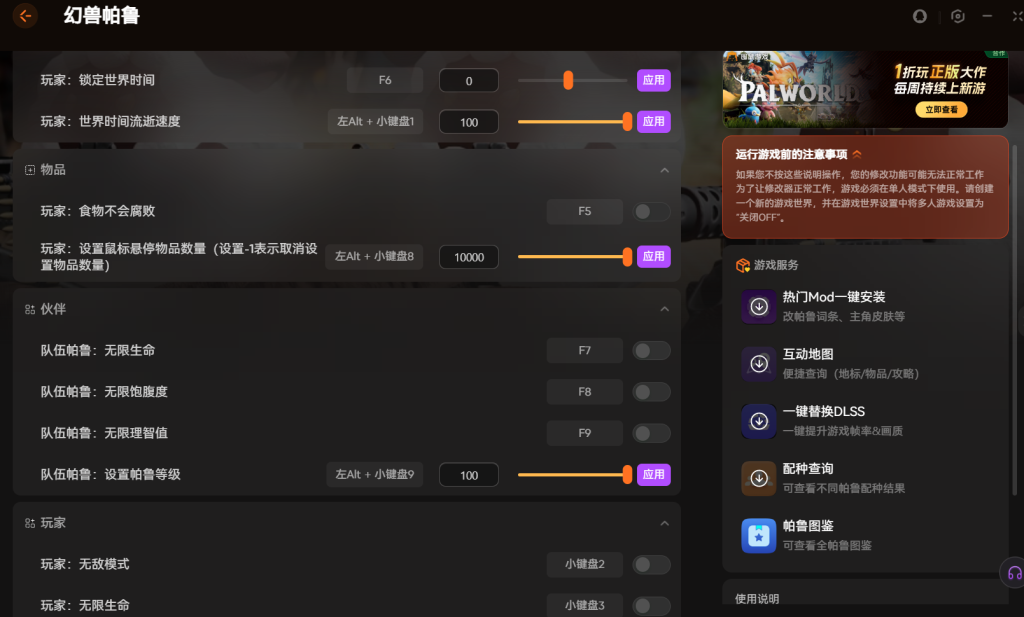Click the 互动地图 download icon
The width and height of the screenshot is (1024, 617).
pos(759,364)
